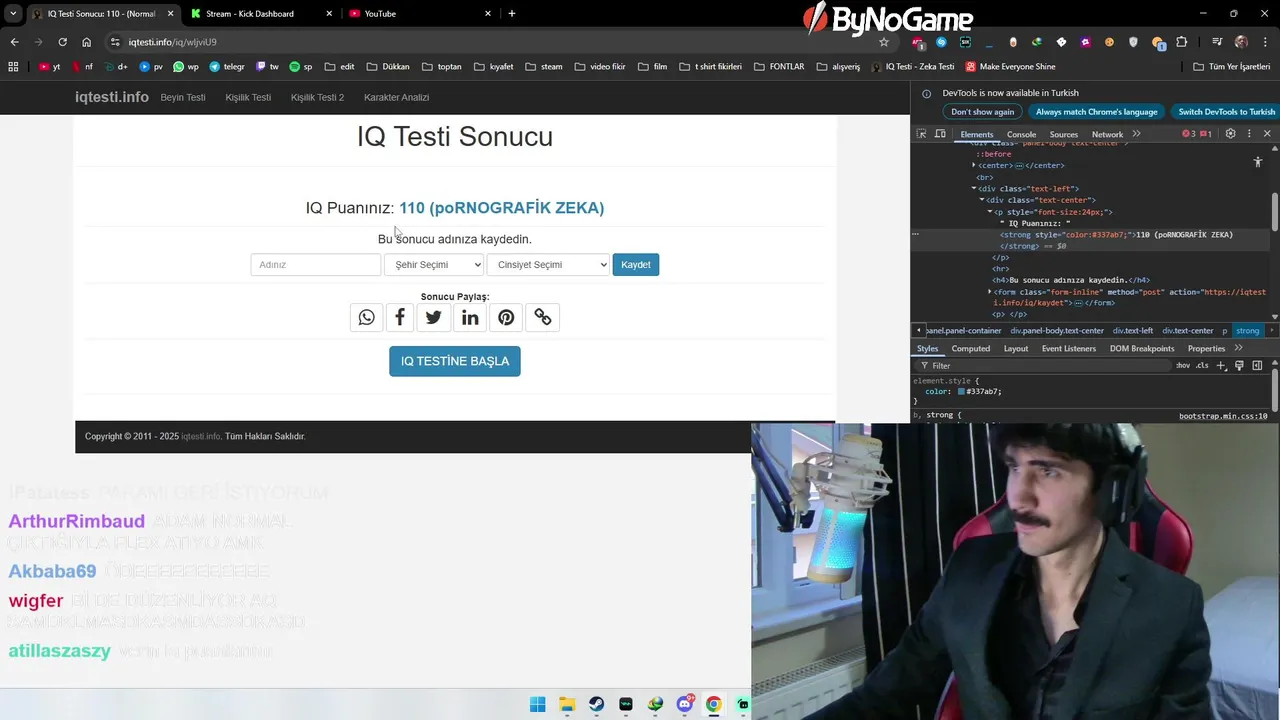
Task: Open FONTLAR bookmarks folder
Action: pos(779,66)
